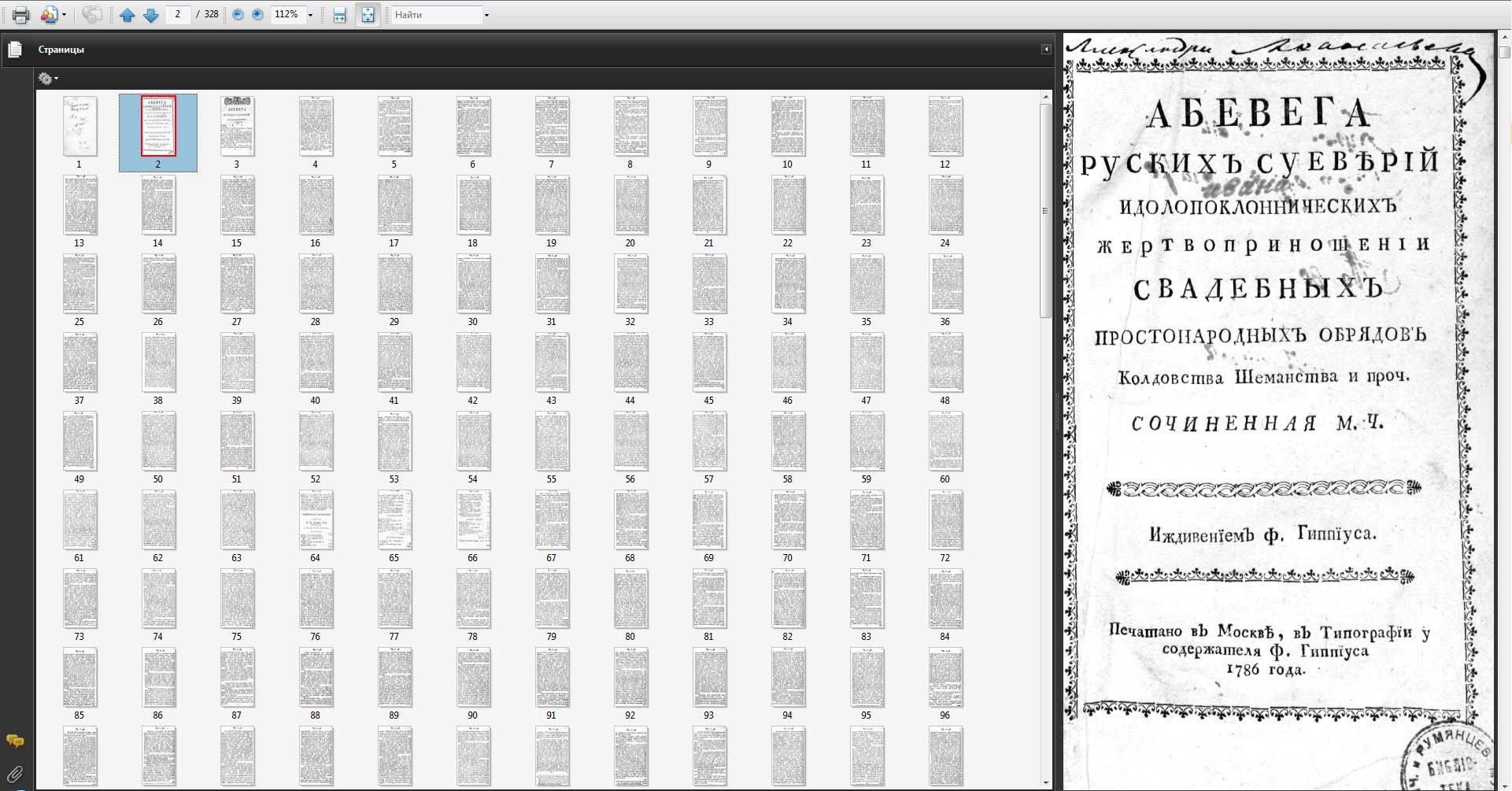Open page thumbnail 64

pyautogui.click(x=316, y=519)
